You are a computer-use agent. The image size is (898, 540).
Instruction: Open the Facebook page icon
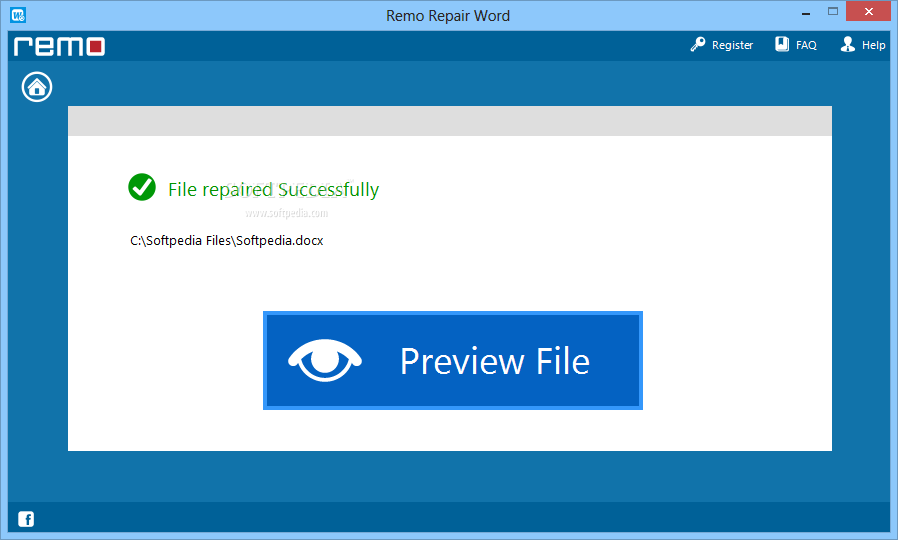coord(26,519)
